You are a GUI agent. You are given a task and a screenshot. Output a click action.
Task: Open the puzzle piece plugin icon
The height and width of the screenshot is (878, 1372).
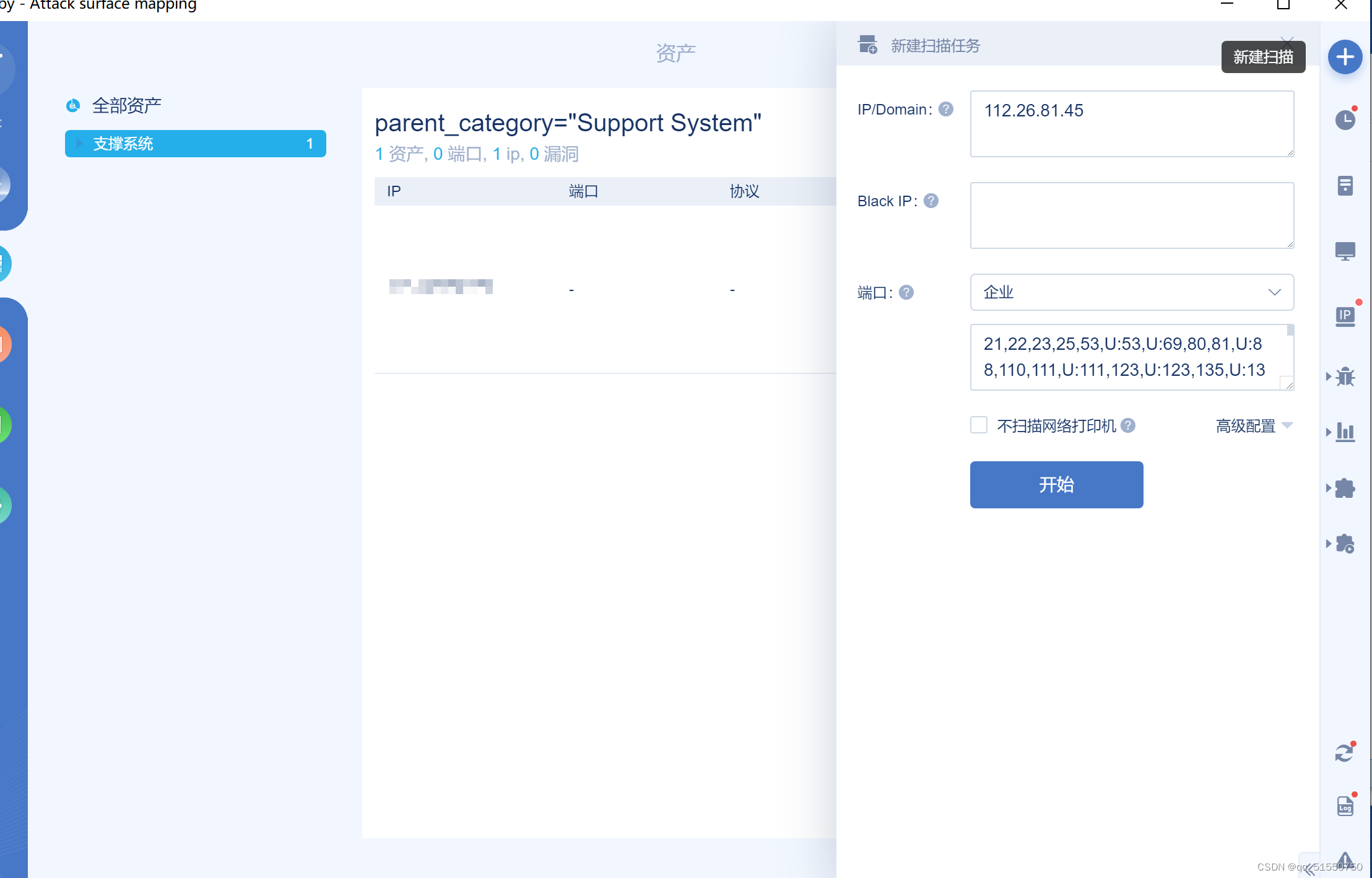(x=1345, y=488)
